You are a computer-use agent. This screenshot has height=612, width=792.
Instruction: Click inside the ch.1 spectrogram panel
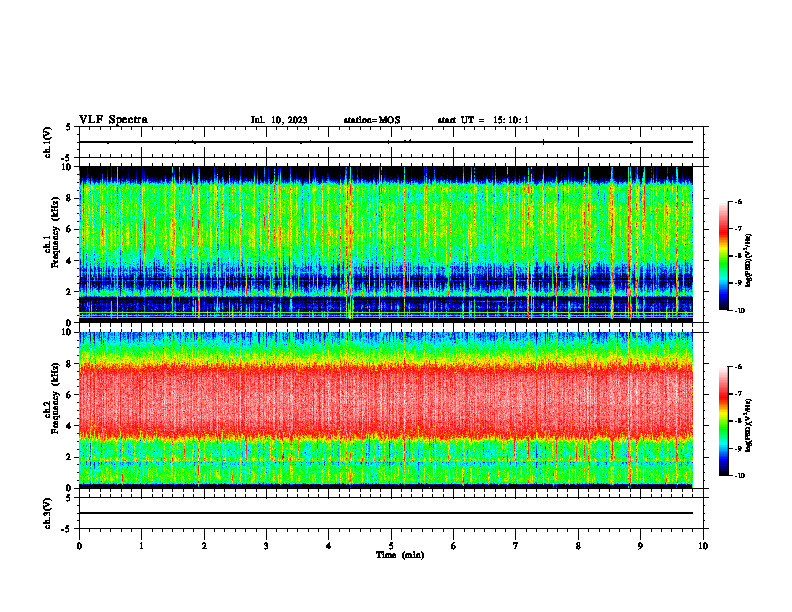pos(386,244)
